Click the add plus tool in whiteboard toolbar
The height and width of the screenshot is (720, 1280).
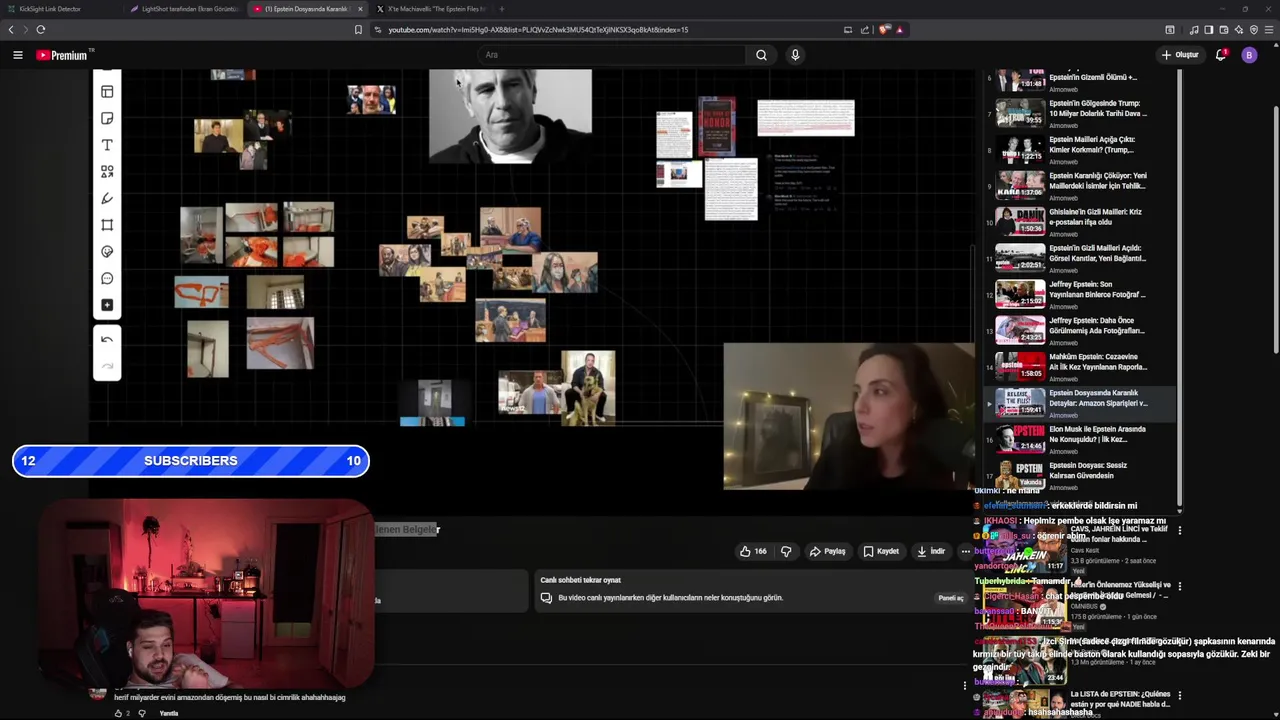(x=107, y=305)
